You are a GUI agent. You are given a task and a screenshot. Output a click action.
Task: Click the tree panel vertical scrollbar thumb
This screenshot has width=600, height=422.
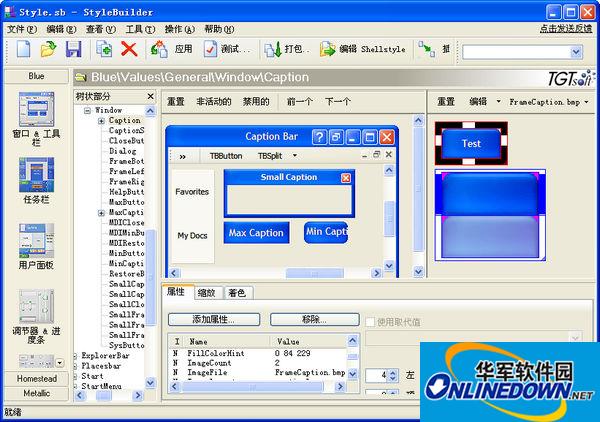tap(151, 277)
